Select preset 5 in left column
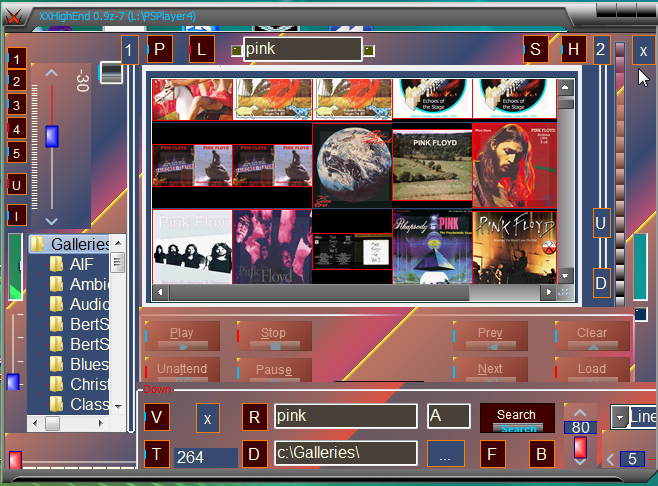 [x=17, y=153]
